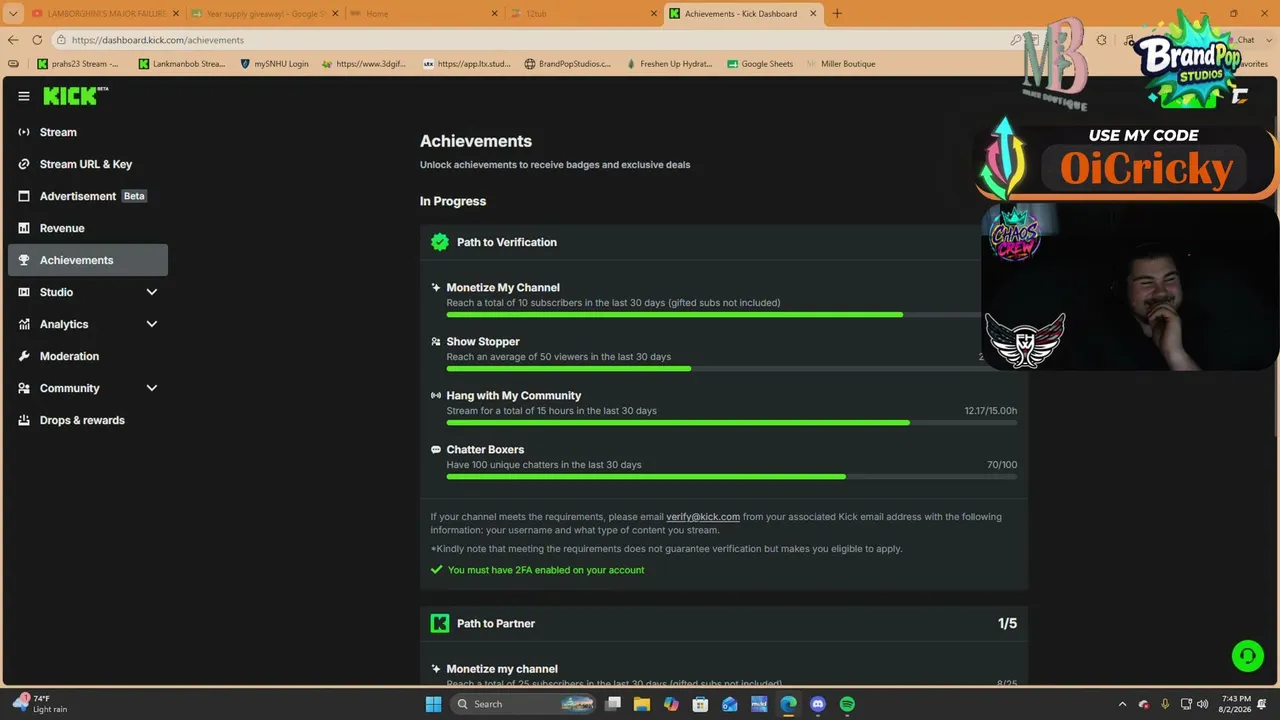Image resolution: width=1280 pixels, height=720 pixels.
Task: Go to Drops & rewards
Action: (x=88, y=420)
